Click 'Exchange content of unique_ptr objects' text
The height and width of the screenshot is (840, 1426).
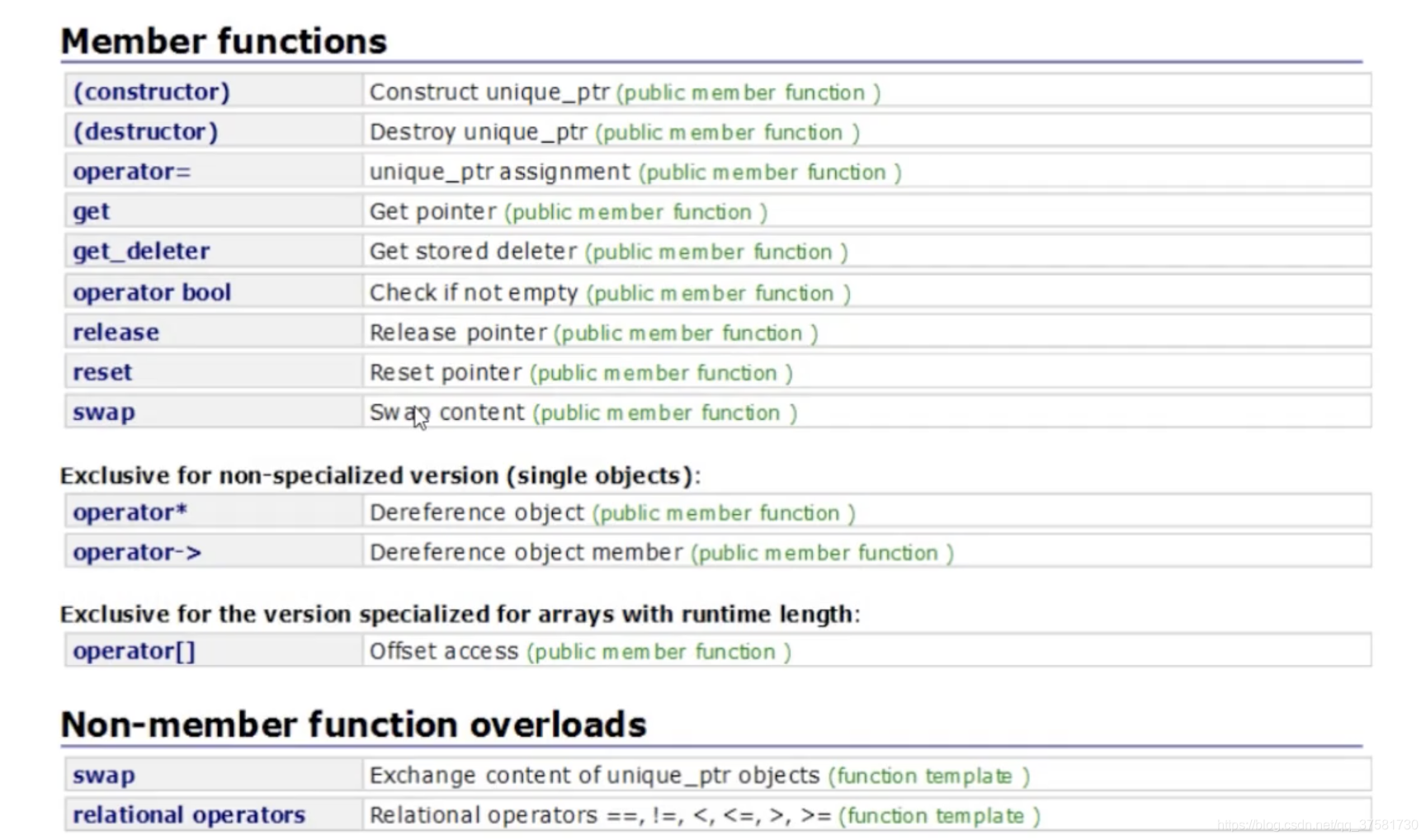pyautogui.click(x=594, y=775)
